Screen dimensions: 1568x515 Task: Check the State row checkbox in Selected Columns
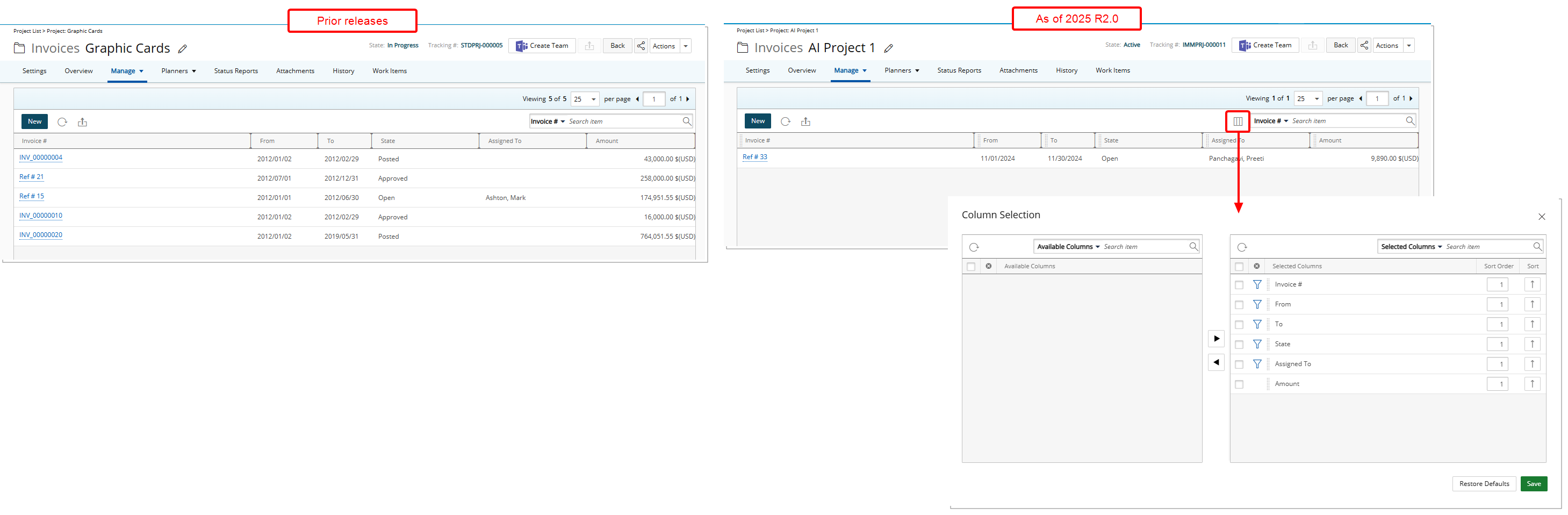pyautogui.click(x=1239, y=345)
